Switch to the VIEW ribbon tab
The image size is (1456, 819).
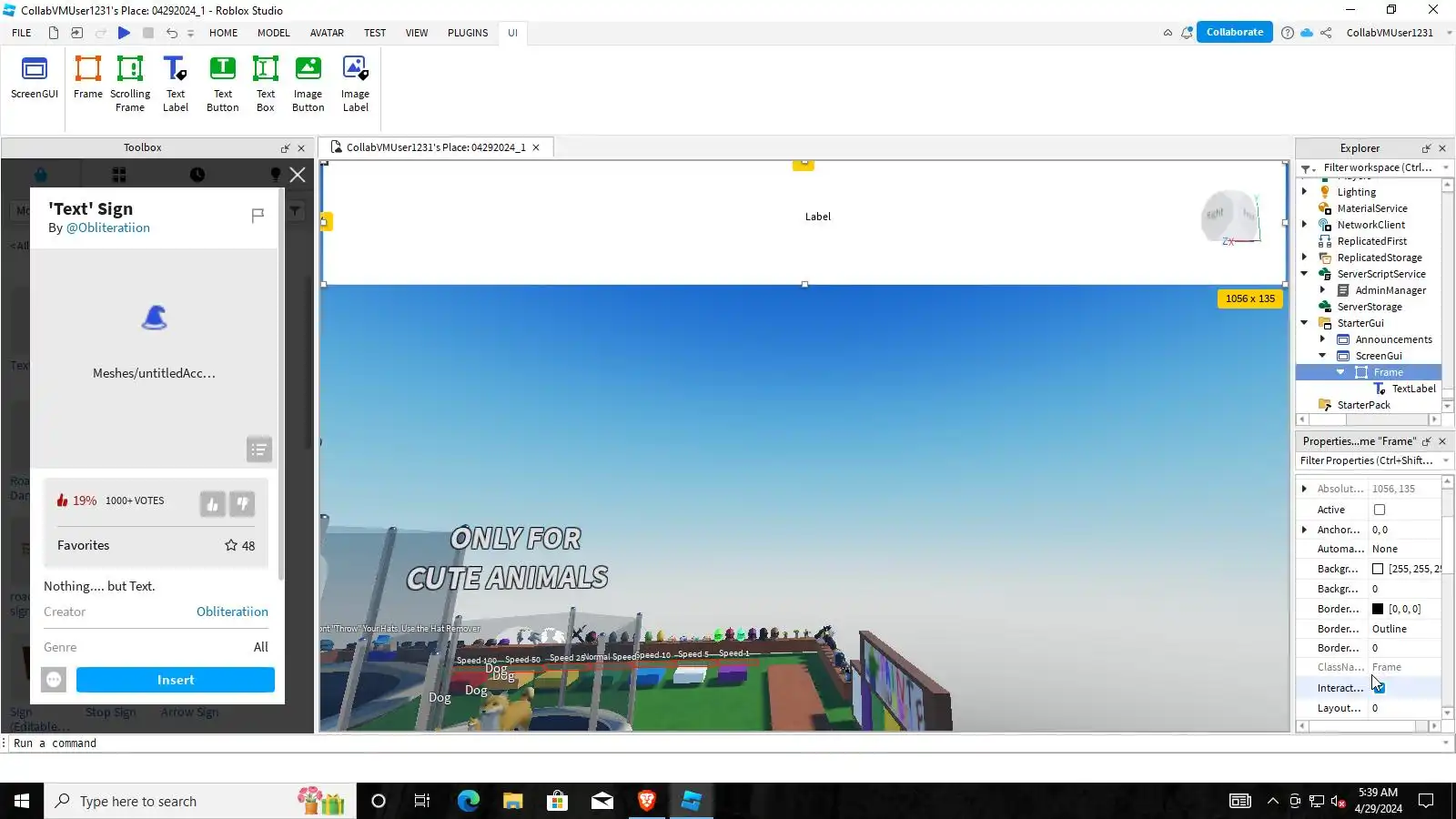[417, 33]
